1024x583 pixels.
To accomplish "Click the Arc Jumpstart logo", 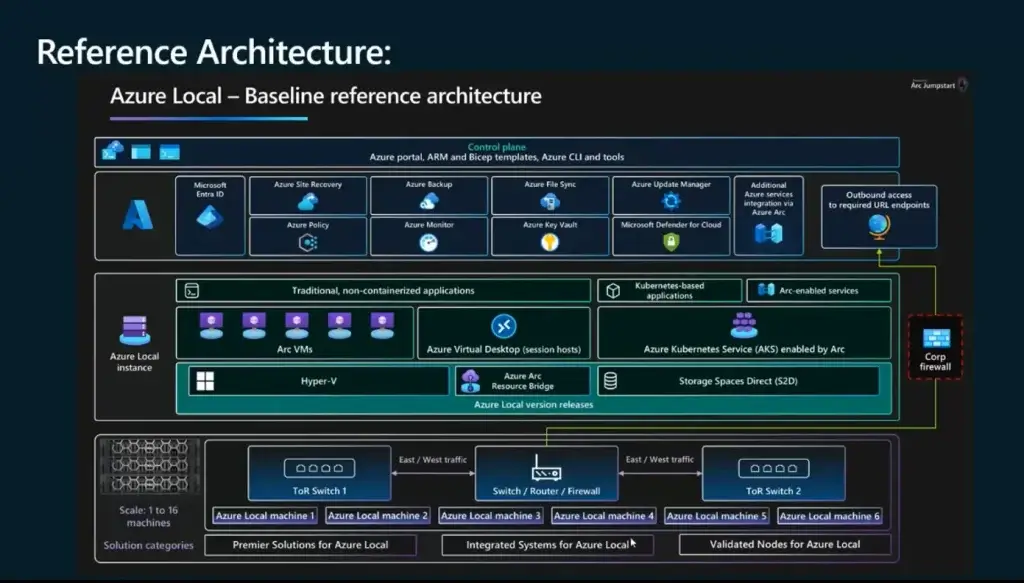I will click(938, 85).
